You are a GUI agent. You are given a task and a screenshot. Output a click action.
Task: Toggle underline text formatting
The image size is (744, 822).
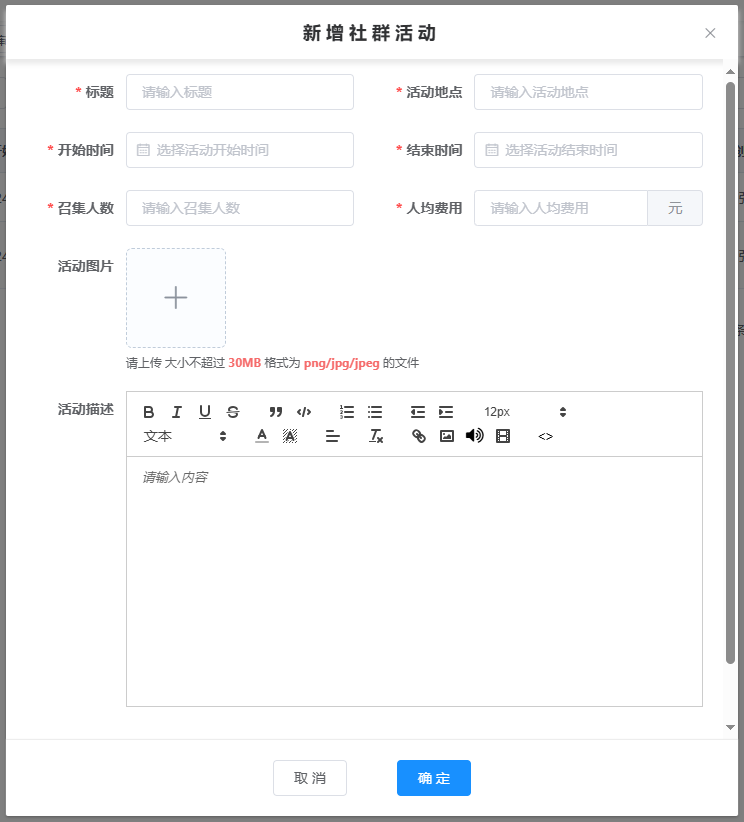click(205, 412)
